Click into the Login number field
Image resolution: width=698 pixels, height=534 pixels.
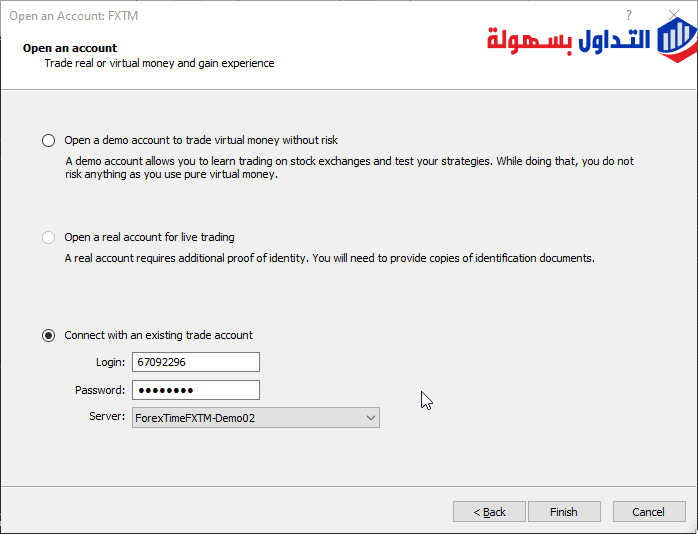tap(195, 362)
